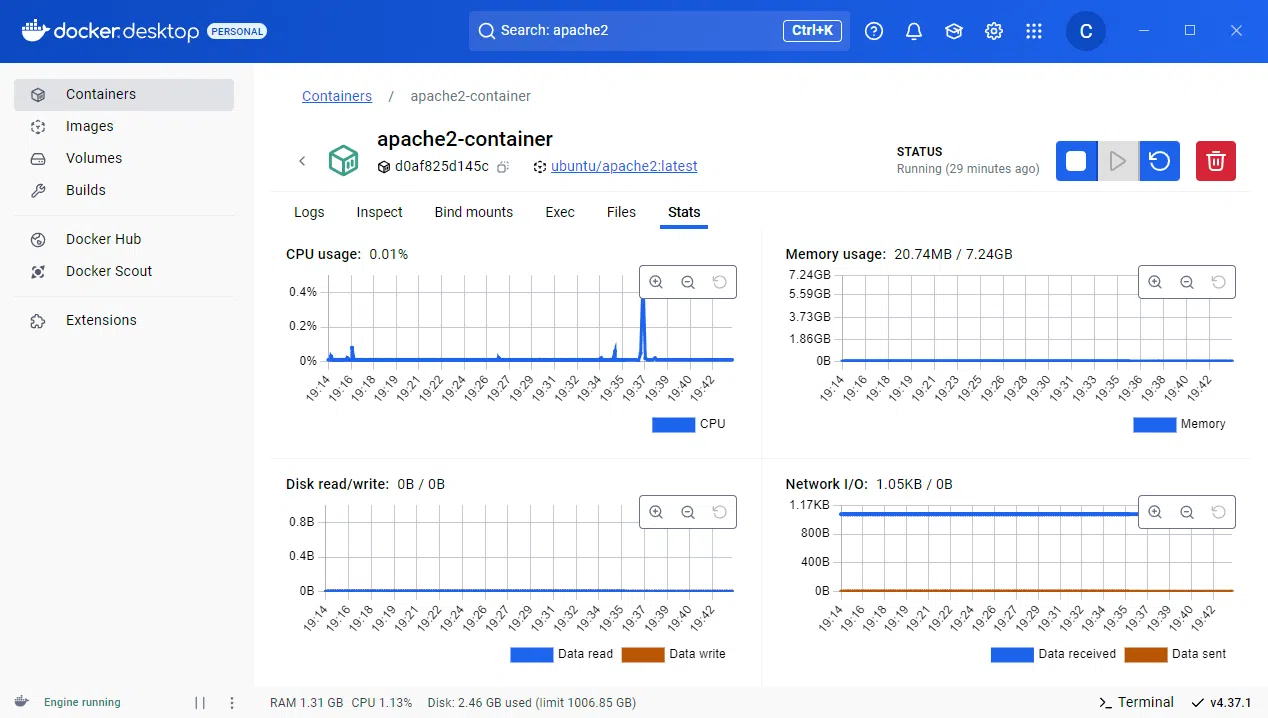The height and width of the screenshot is (718, 1268).
Task: Open the account menu avatar
Action: coord(1086,31)
